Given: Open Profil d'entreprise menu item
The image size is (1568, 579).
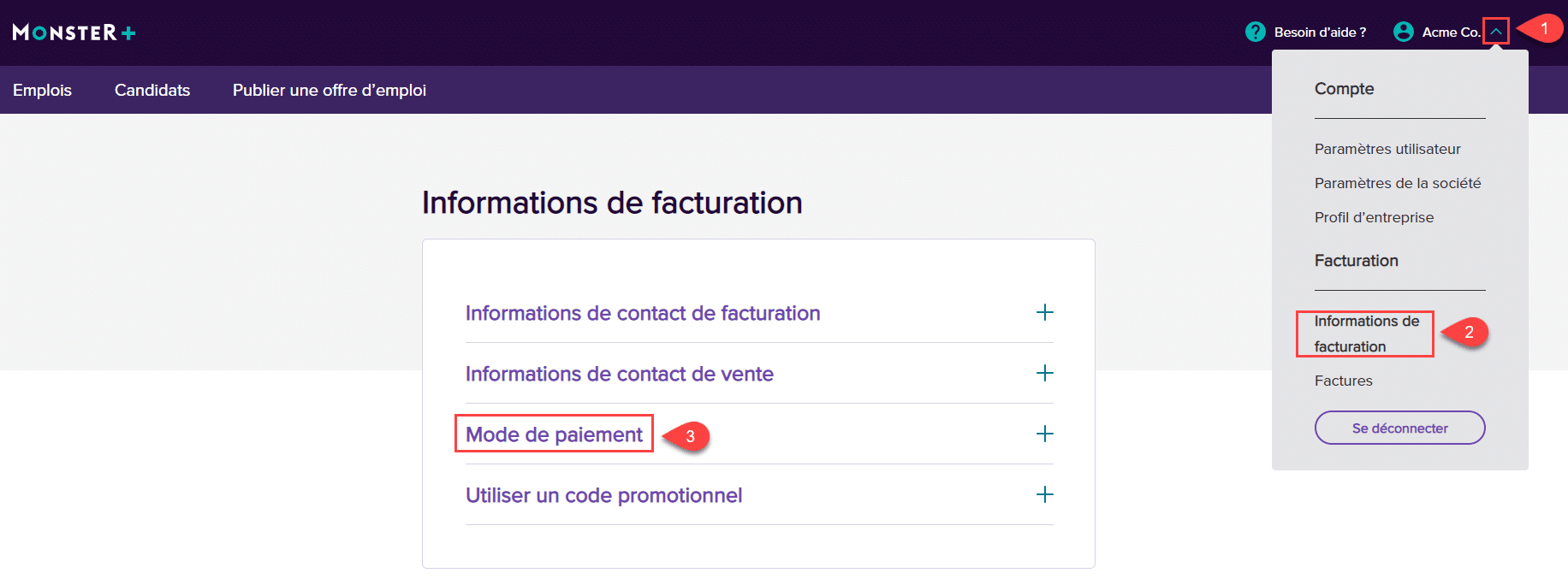Looking at the screenshot, I should tap(1374, 217).
